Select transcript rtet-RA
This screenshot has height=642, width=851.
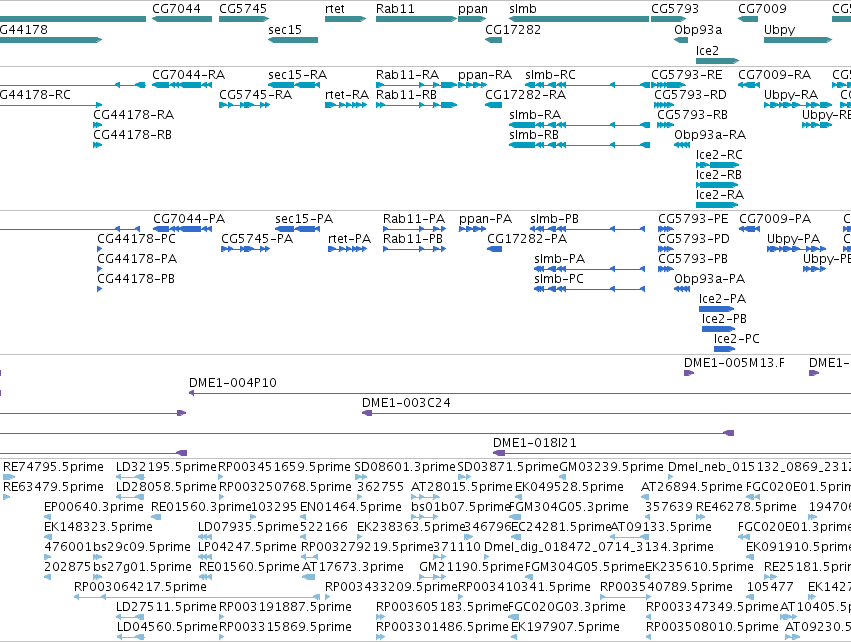pyautogui.click(x=347, y=94)
